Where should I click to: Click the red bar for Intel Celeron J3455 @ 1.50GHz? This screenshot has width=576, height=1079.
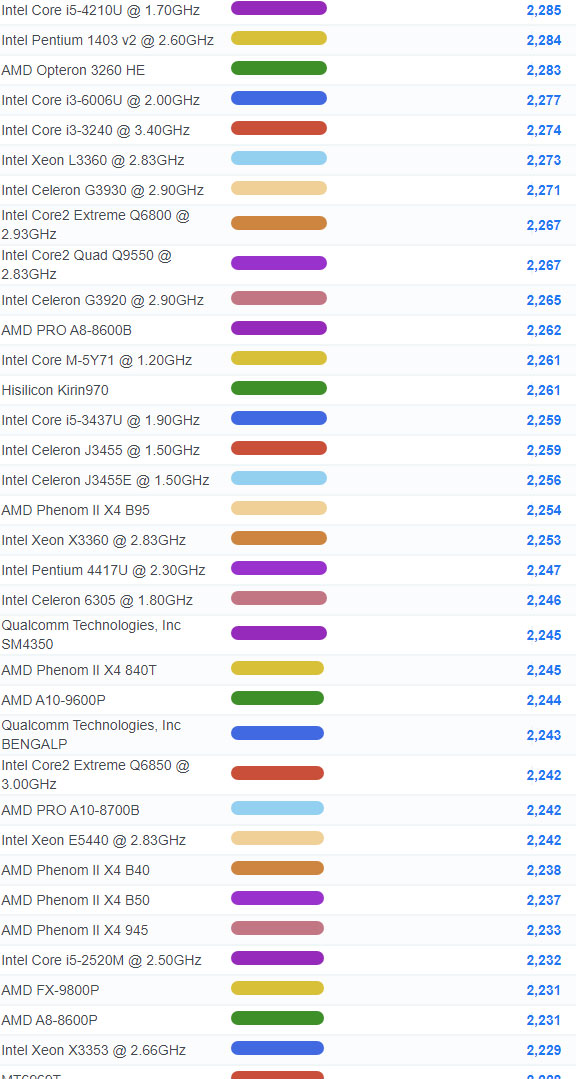pos(279,448)
